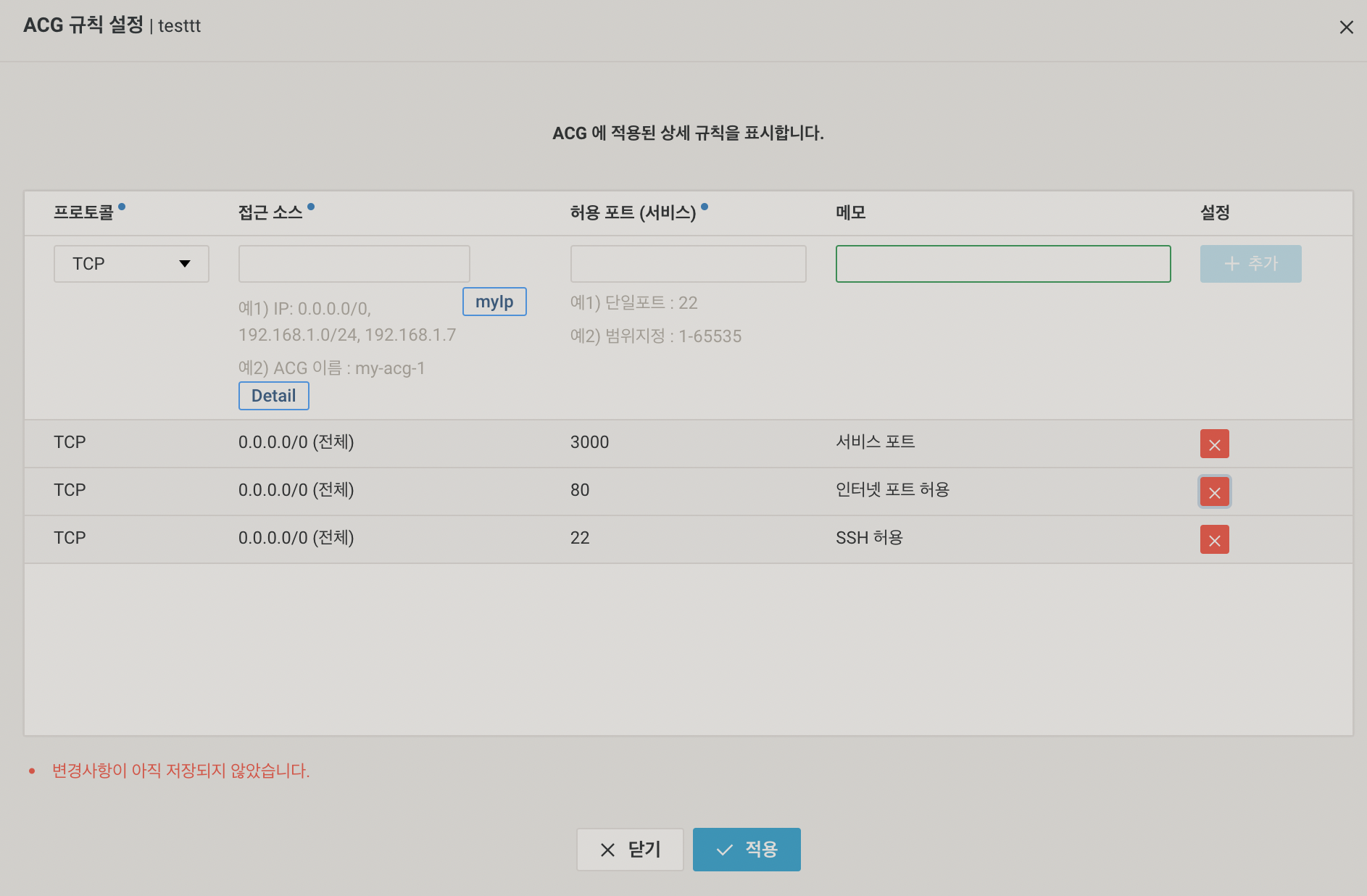
Task: Click the myIp button
Action: [x=494, y=301]
